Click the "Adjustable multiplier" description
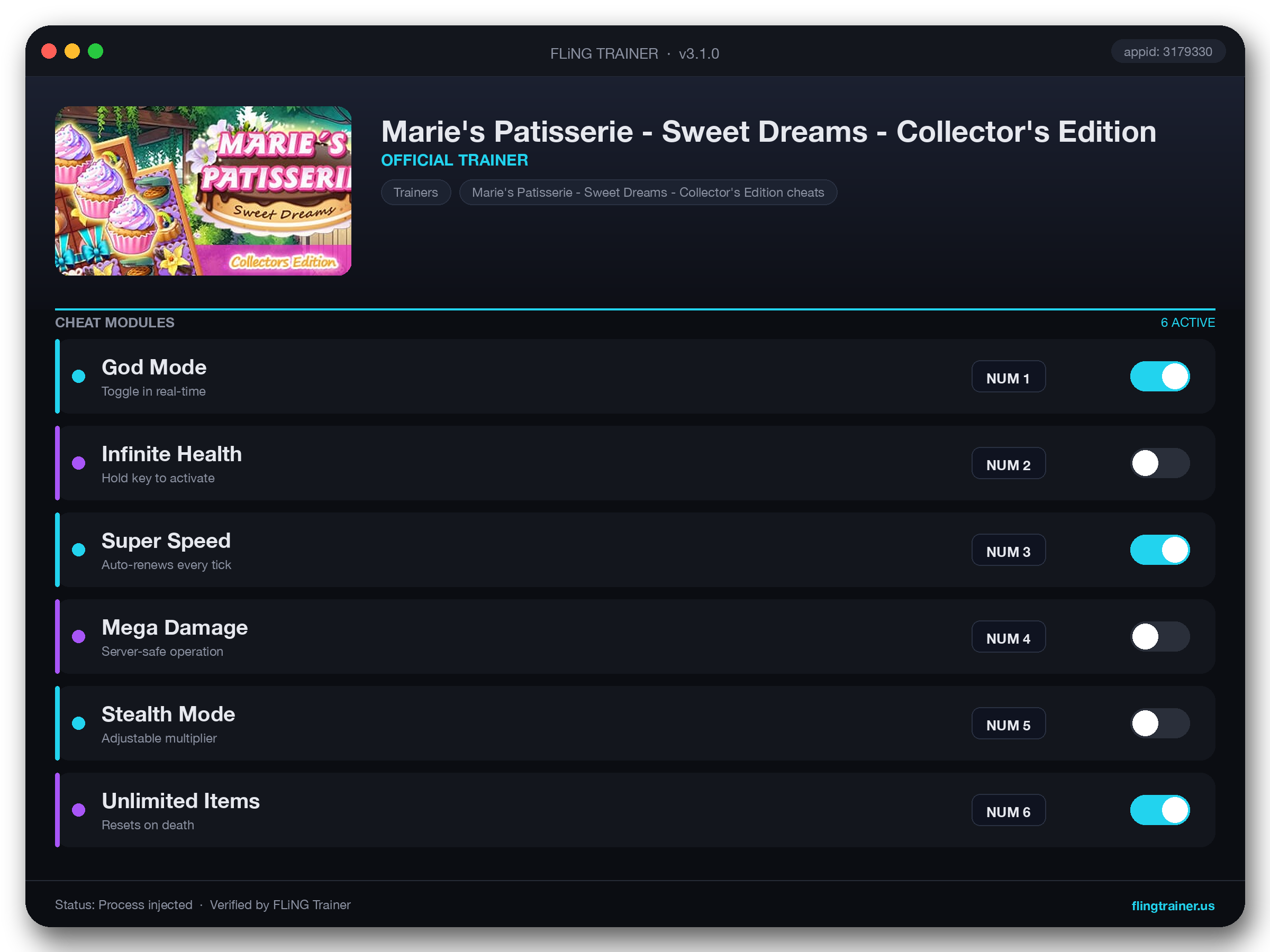 click(x=159, y=738)
